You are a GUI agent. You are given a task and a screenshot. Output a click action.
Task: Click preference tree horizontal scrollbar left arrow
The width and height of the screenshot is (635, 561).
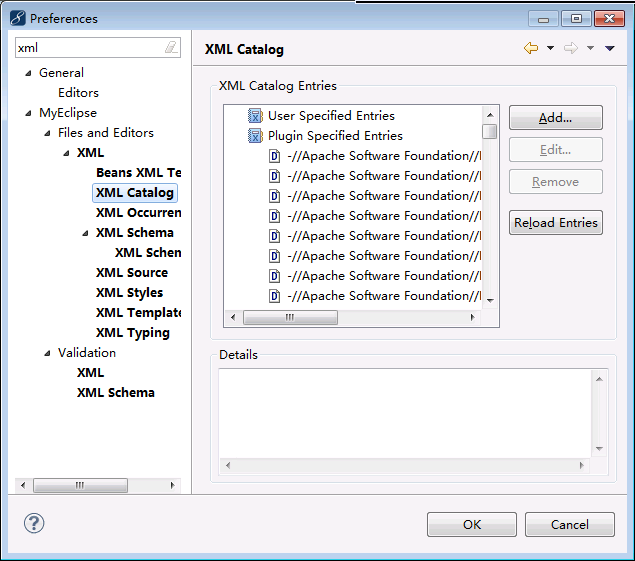(x=23, y=485)
